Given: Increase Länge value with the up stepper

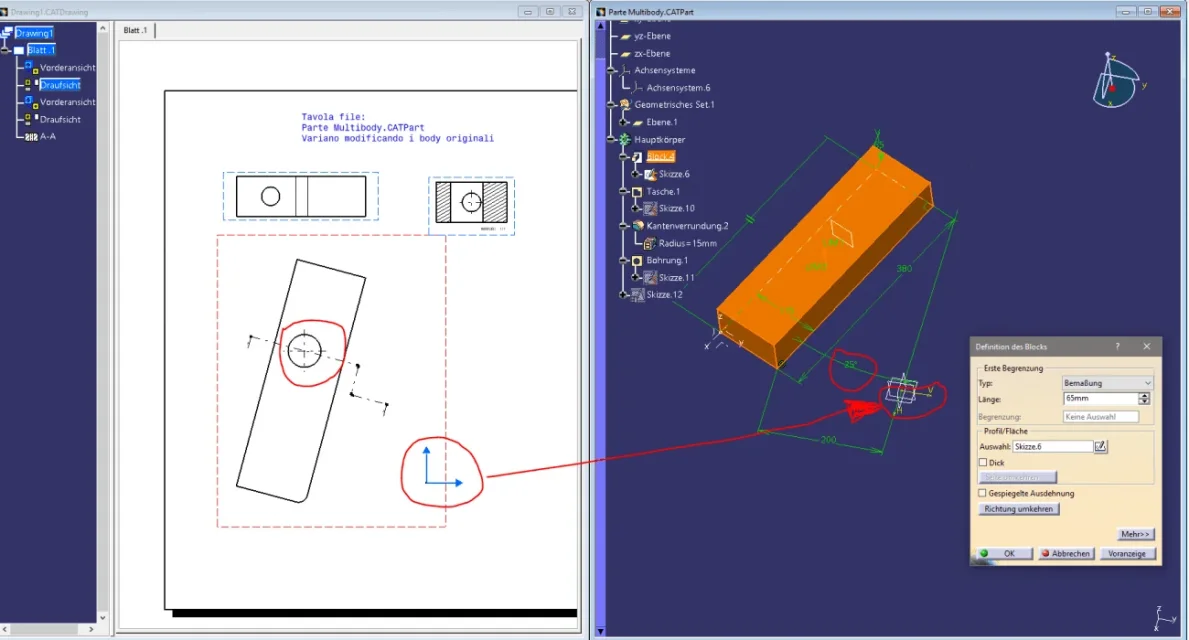Looking at the screenshot, I should click(1145, 395).
